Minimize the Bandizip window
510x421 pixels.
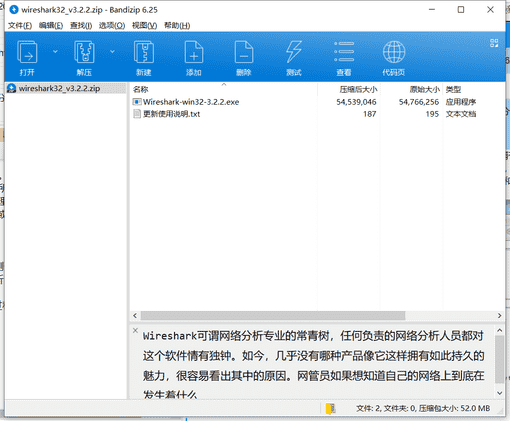(432, 10)
